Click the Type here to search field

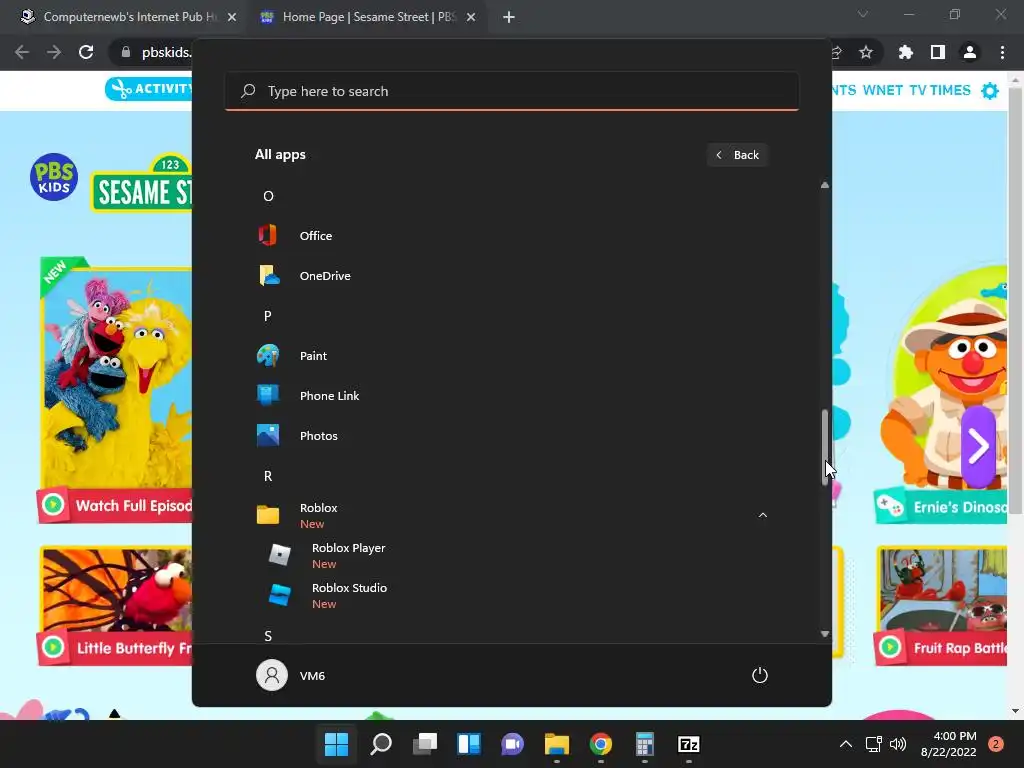click(511, 91)
